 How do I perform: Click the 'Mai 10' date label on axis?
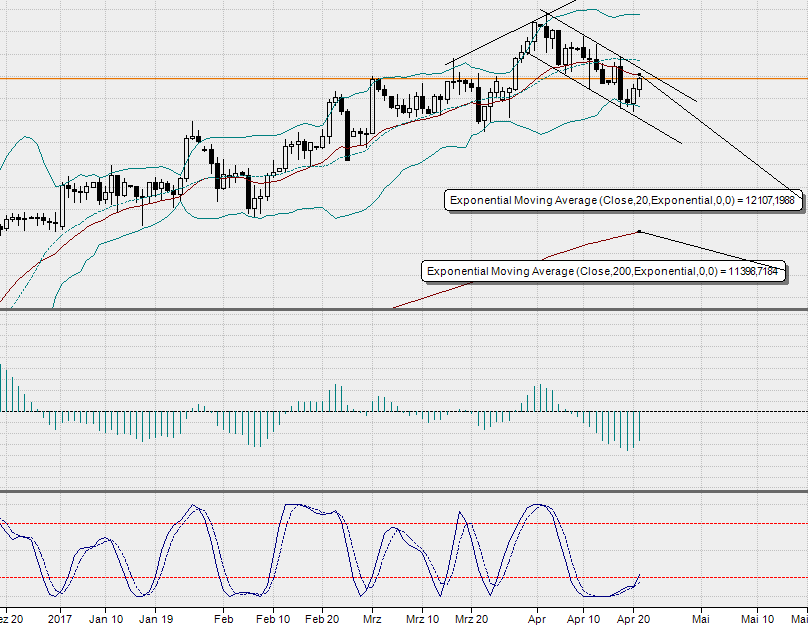pos(758,619)
